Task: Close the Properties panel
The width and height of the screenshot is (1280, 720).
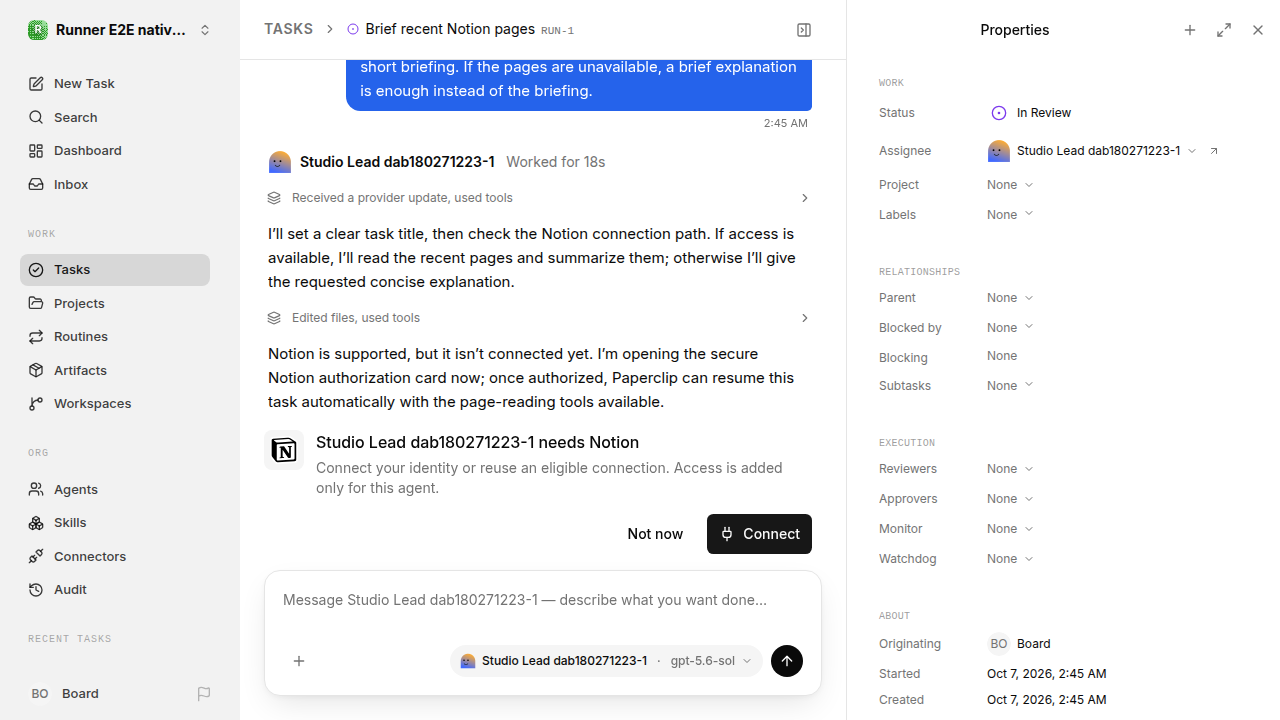Action: tap(1258, 30)
